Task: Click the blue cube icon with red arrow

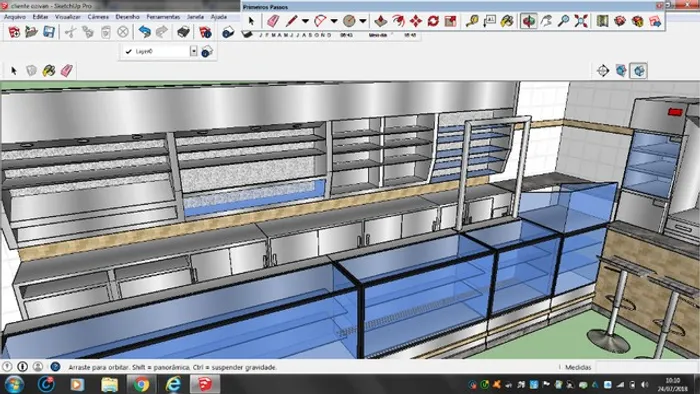Action: pos(621,71)
